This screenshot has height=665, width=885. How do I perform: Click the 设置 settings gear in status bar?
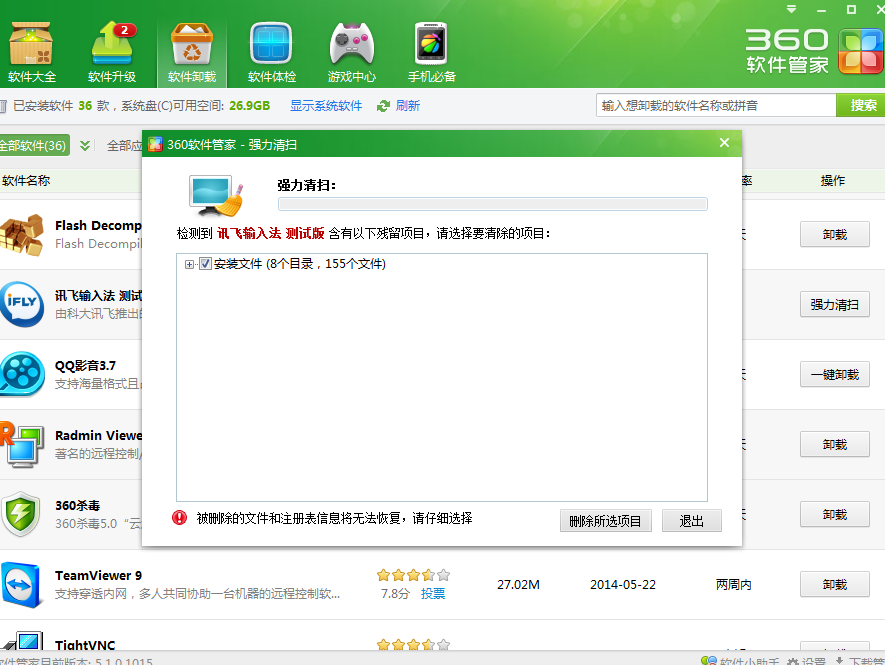(806, 660)
